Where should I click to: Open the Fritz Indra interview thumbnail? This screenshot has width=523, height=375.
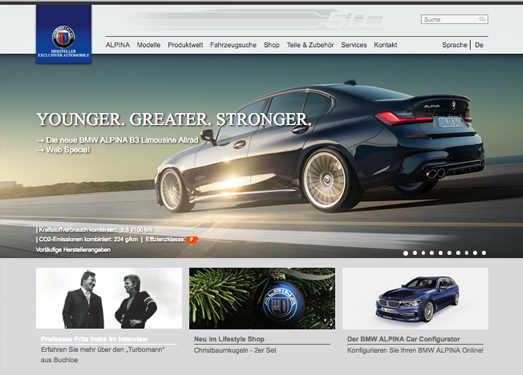(109, 298)
